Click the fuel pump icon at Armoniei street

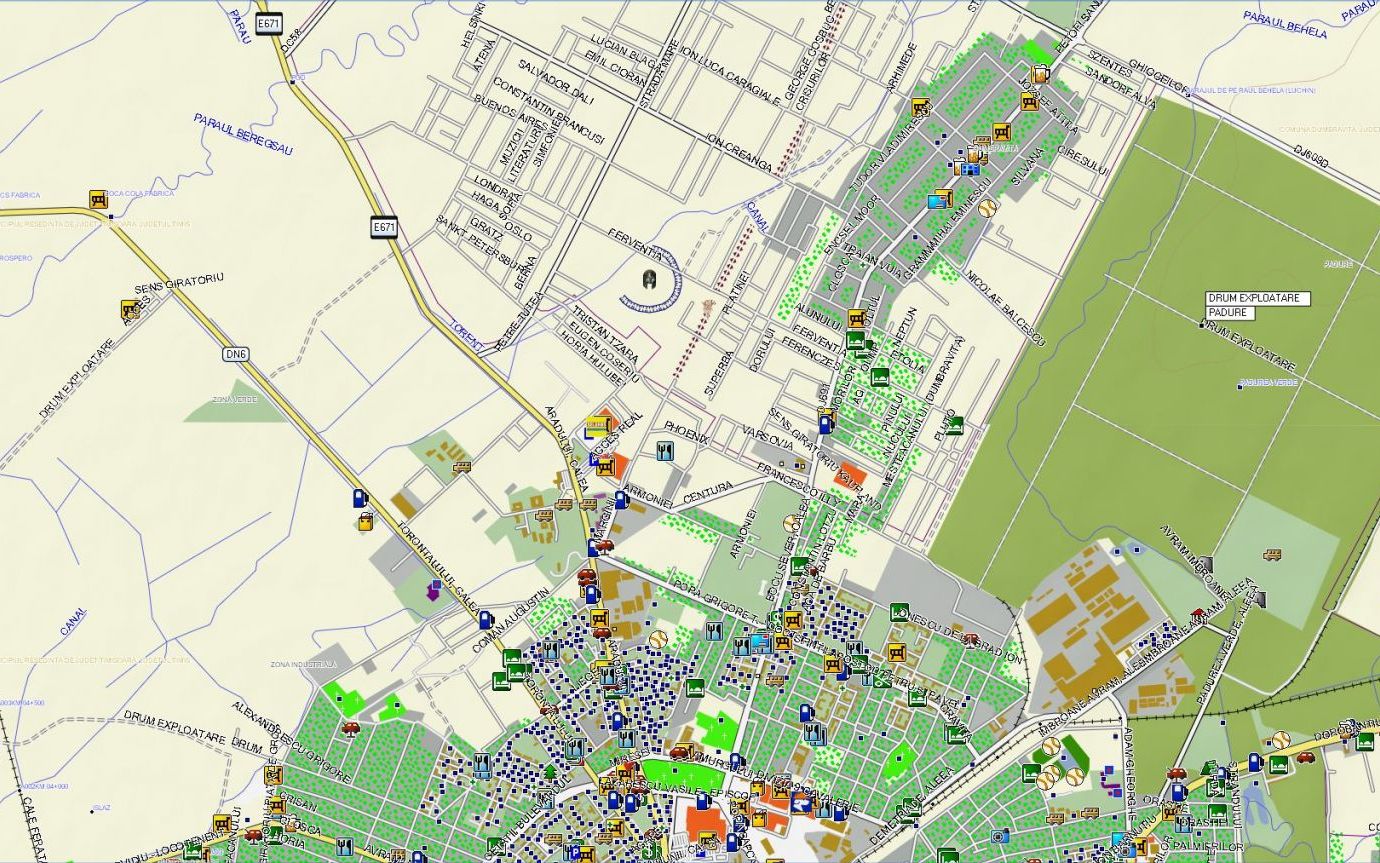tap(621, 499)
